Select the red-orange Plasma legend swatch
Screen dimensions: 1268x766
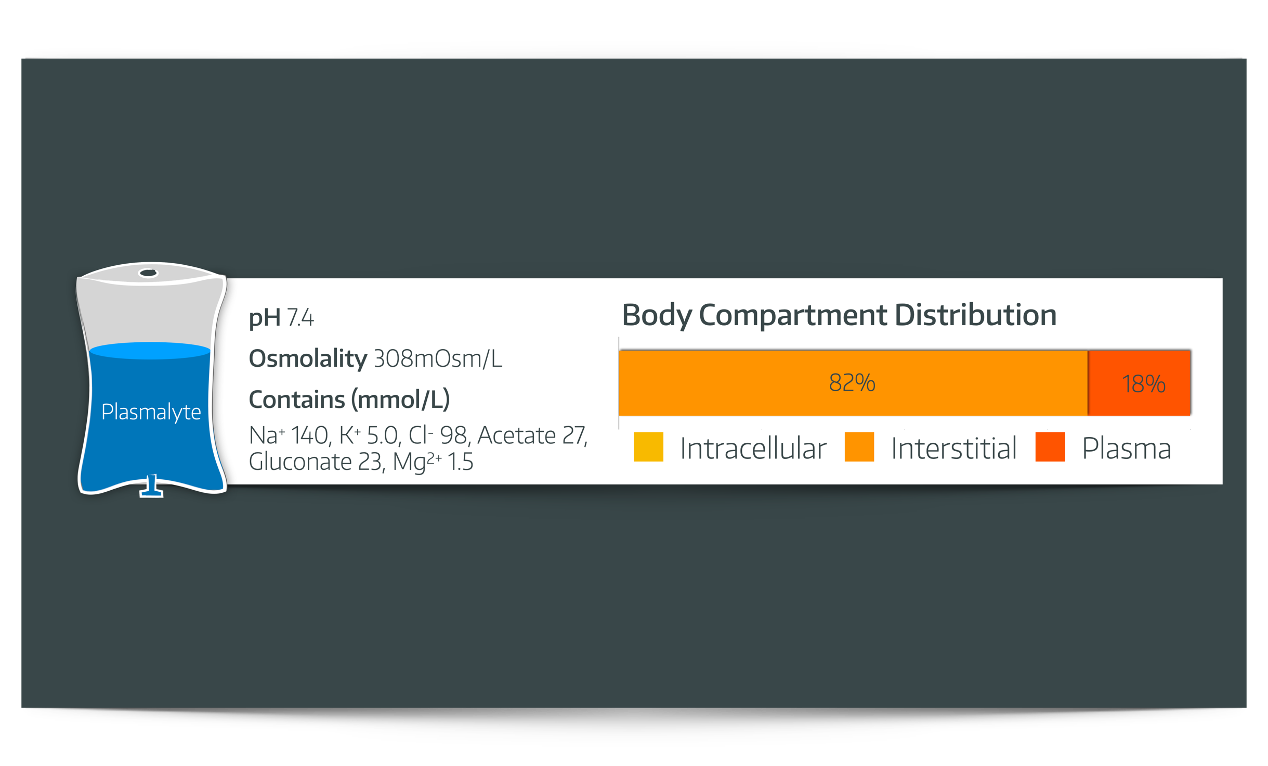tap(1050, 447)
